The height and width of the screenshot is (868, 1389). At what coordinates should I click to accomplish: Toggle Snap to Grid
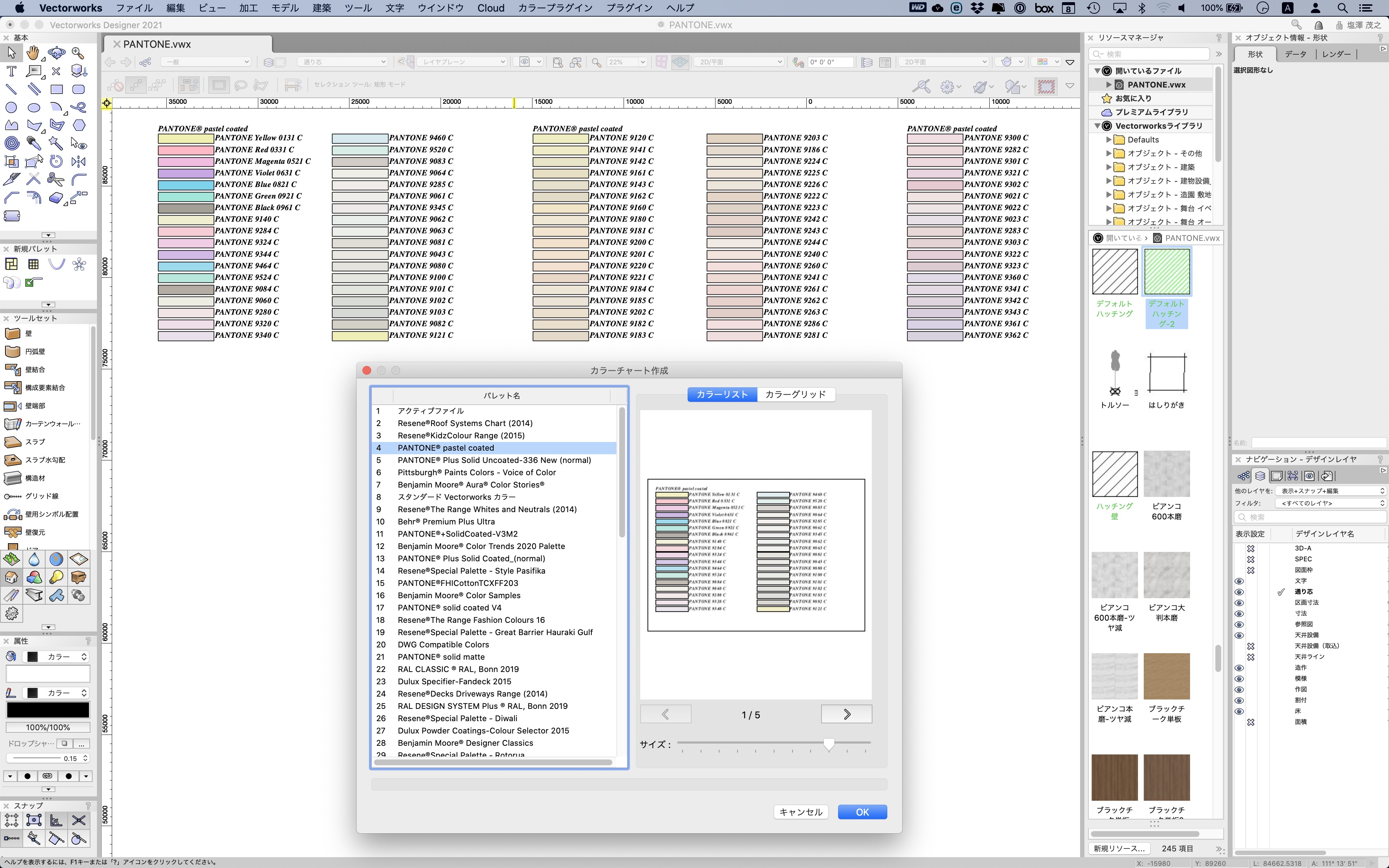point(12,820)
